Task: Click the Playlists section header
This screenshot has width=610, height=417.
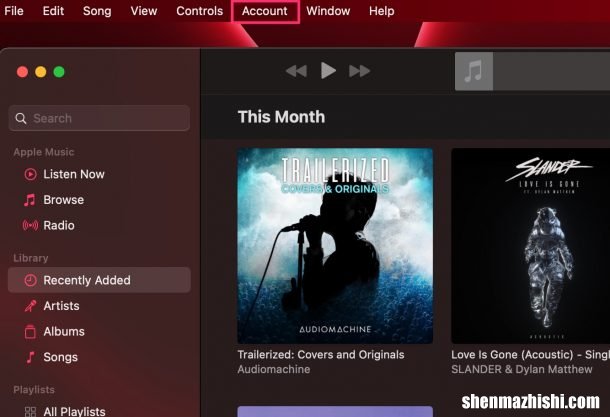Action: coord(34,390)
